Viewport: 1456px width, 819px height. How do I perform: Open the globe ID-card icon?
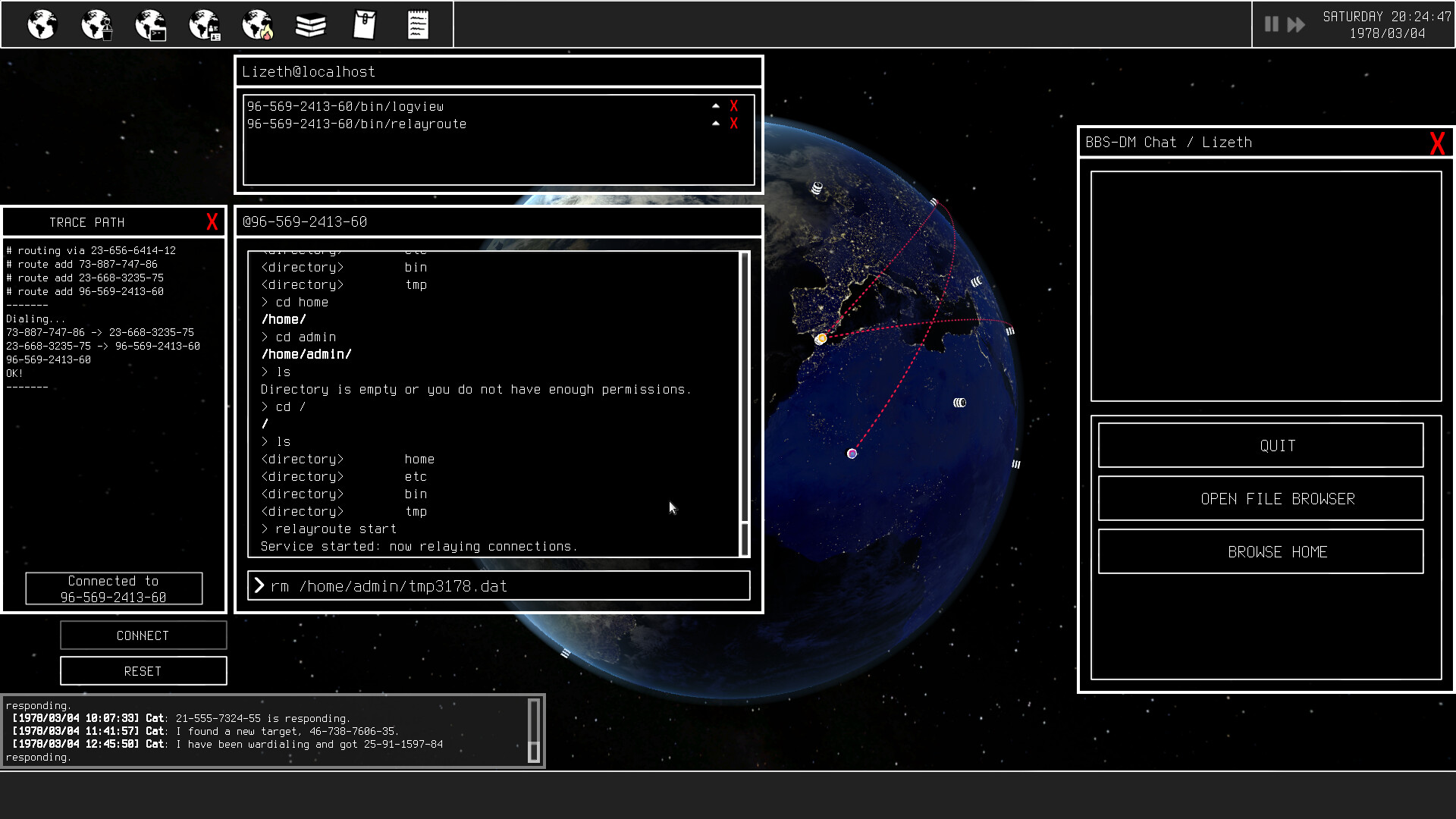pyautogui.click(x=203, y=24)
